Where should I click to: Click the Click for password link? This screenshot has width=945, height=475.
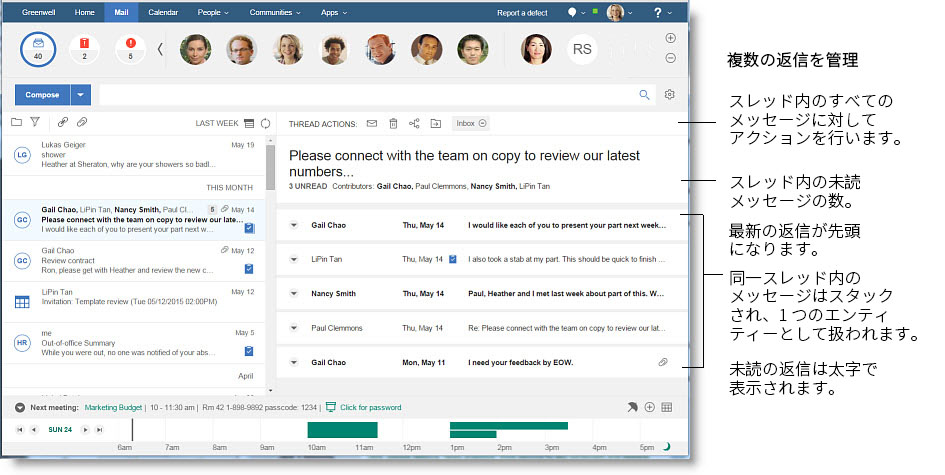tap(371, 407)
